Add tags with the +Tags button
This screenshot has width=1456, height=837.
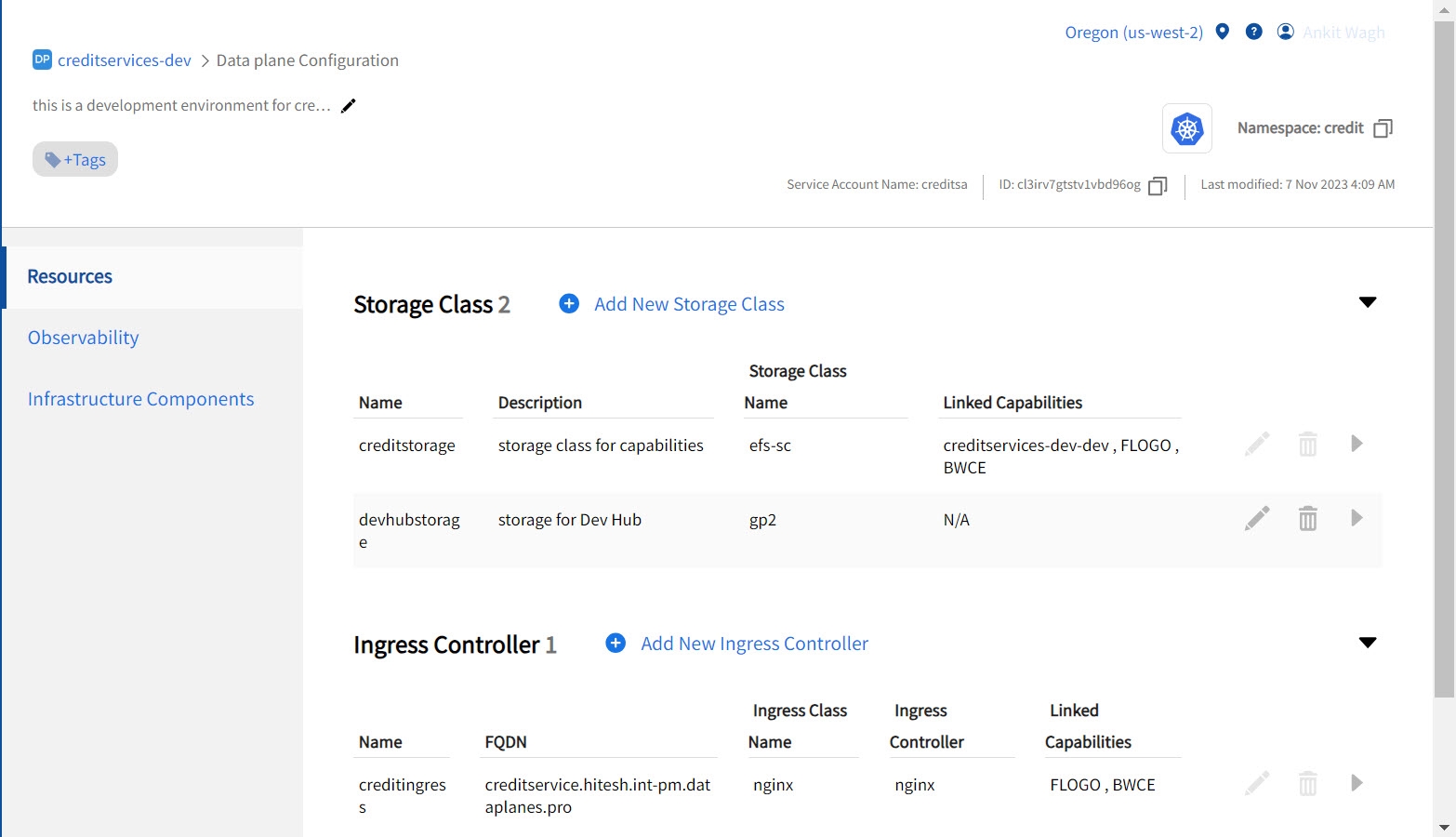click(75, 159)
